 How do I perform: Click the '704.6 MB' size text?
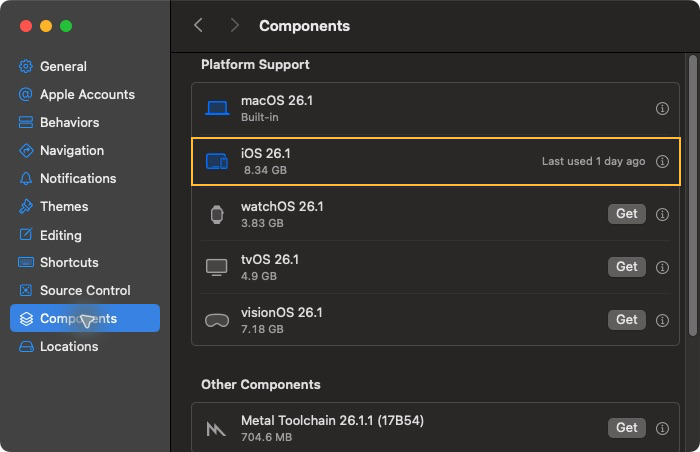[x=267, y=437]
